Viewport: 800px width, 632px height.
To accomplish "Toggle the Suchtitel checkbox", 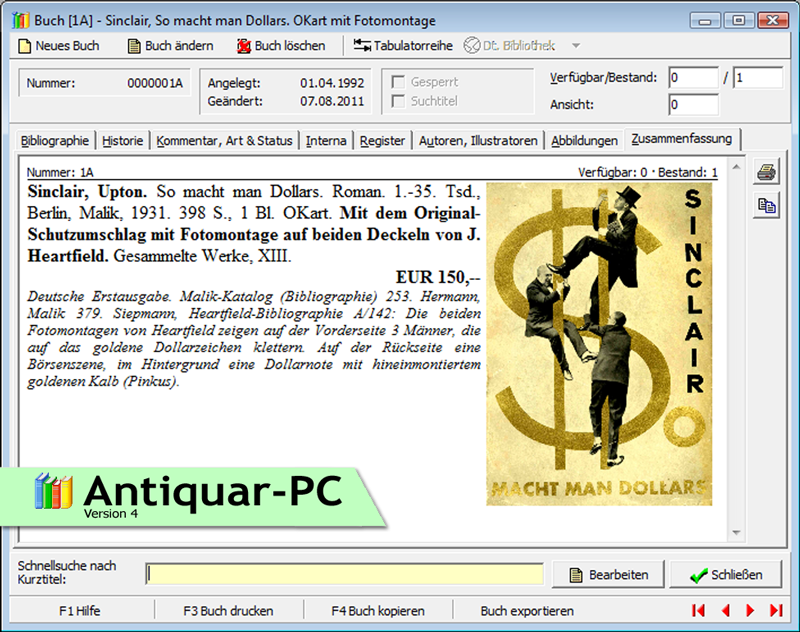I will (399, 101).
